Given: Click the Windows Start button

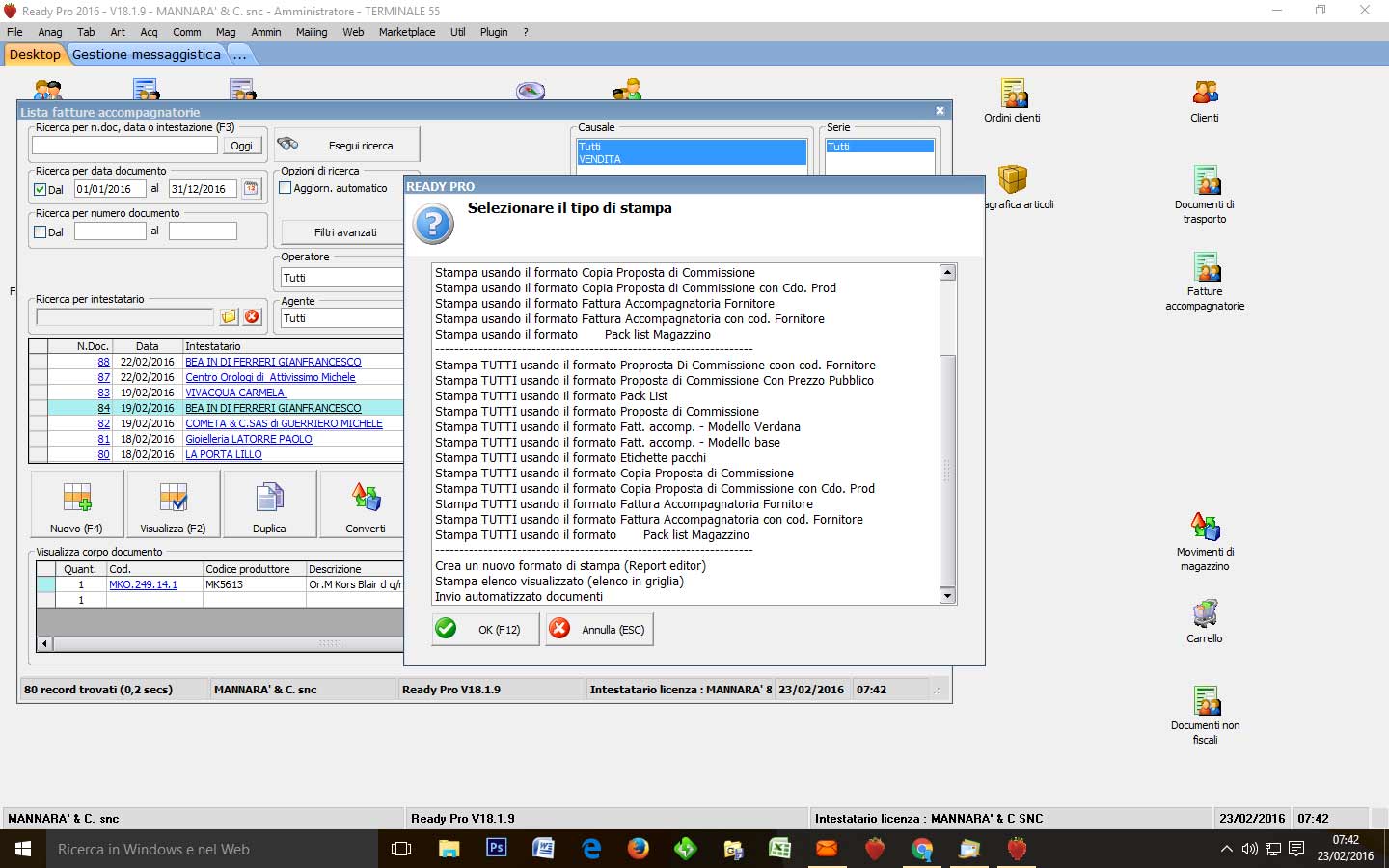Looking at the screenshot, I should [23, 849].
